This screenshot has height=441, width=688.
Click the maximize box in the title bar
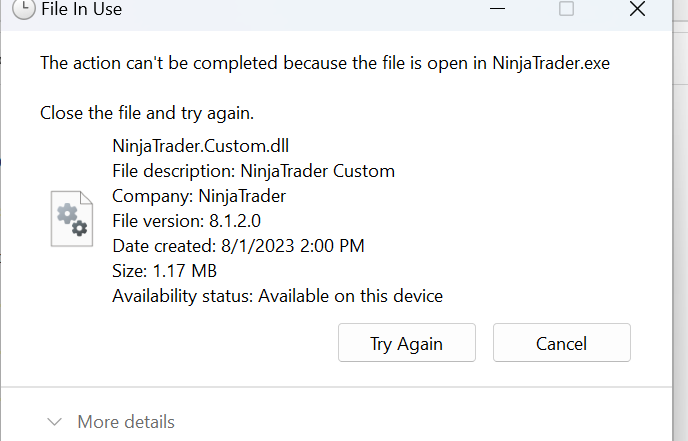566,9
